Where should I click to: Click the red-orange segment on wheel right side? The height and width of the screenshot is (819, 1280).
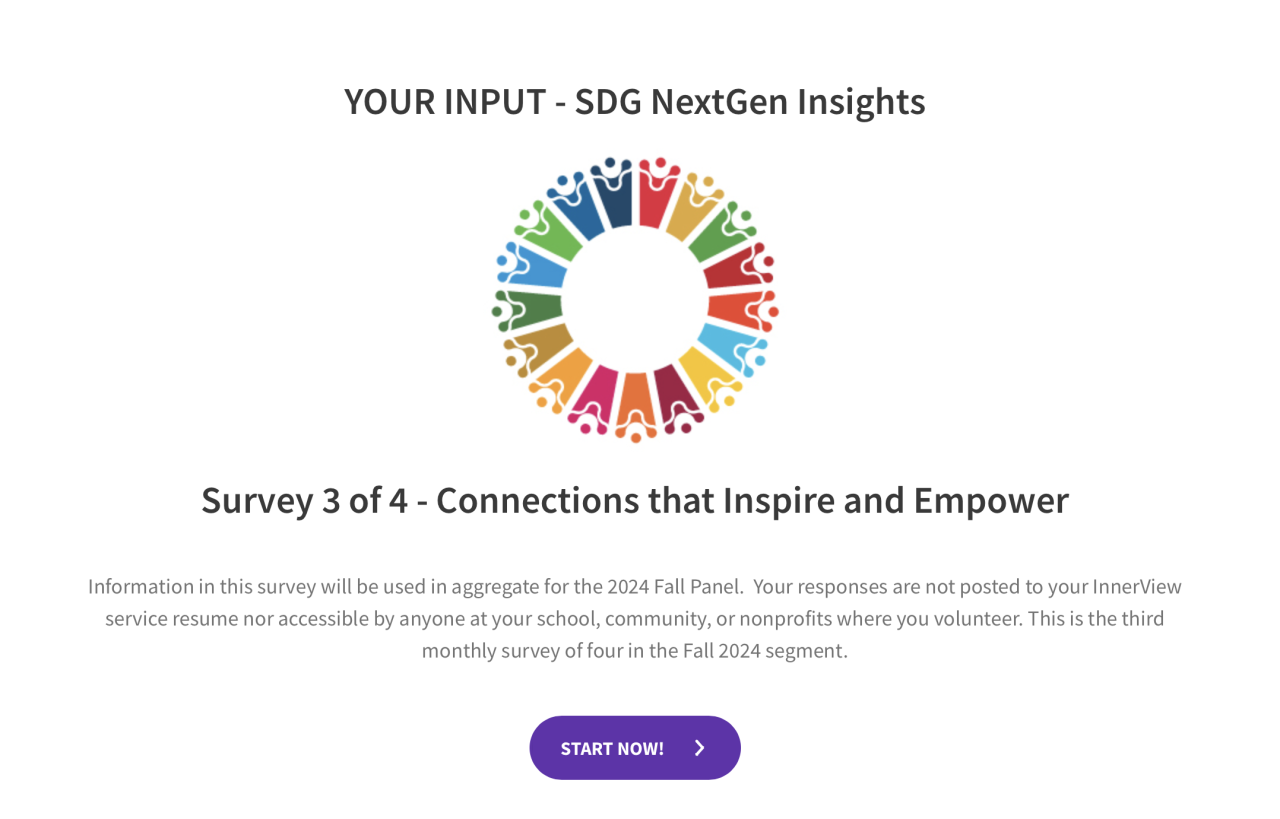742,308
